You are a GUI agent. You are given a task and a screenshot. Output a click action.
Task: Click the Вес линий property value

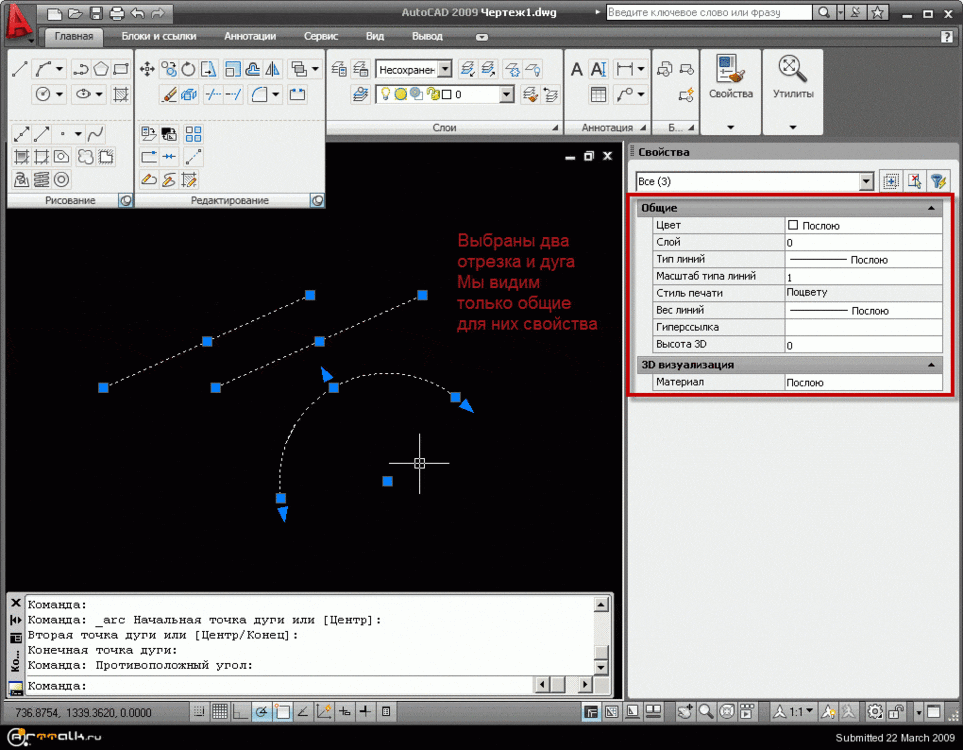[864, 310]
